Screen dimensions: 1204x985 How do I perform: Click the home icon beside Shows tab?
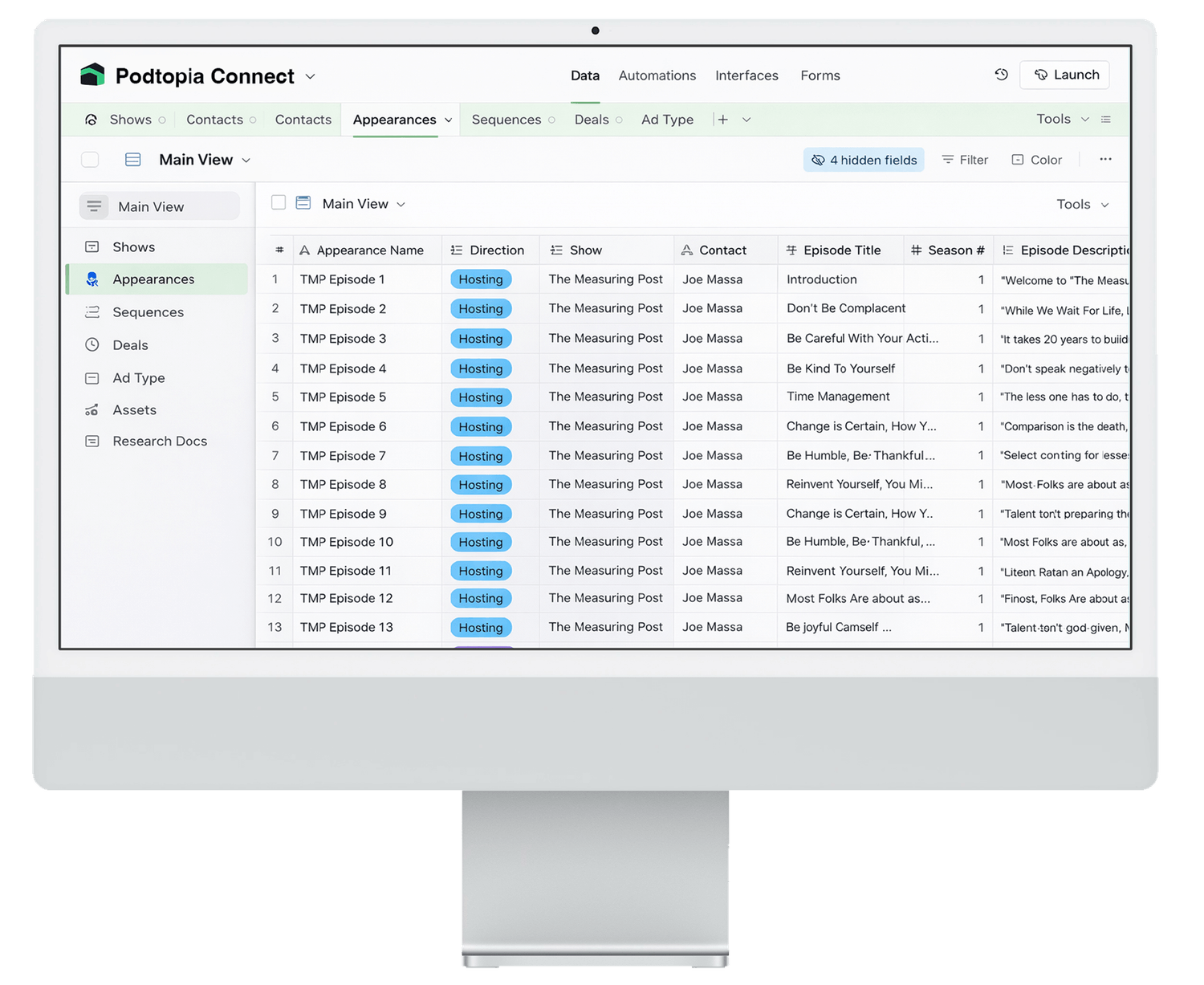tap(92, 120)
